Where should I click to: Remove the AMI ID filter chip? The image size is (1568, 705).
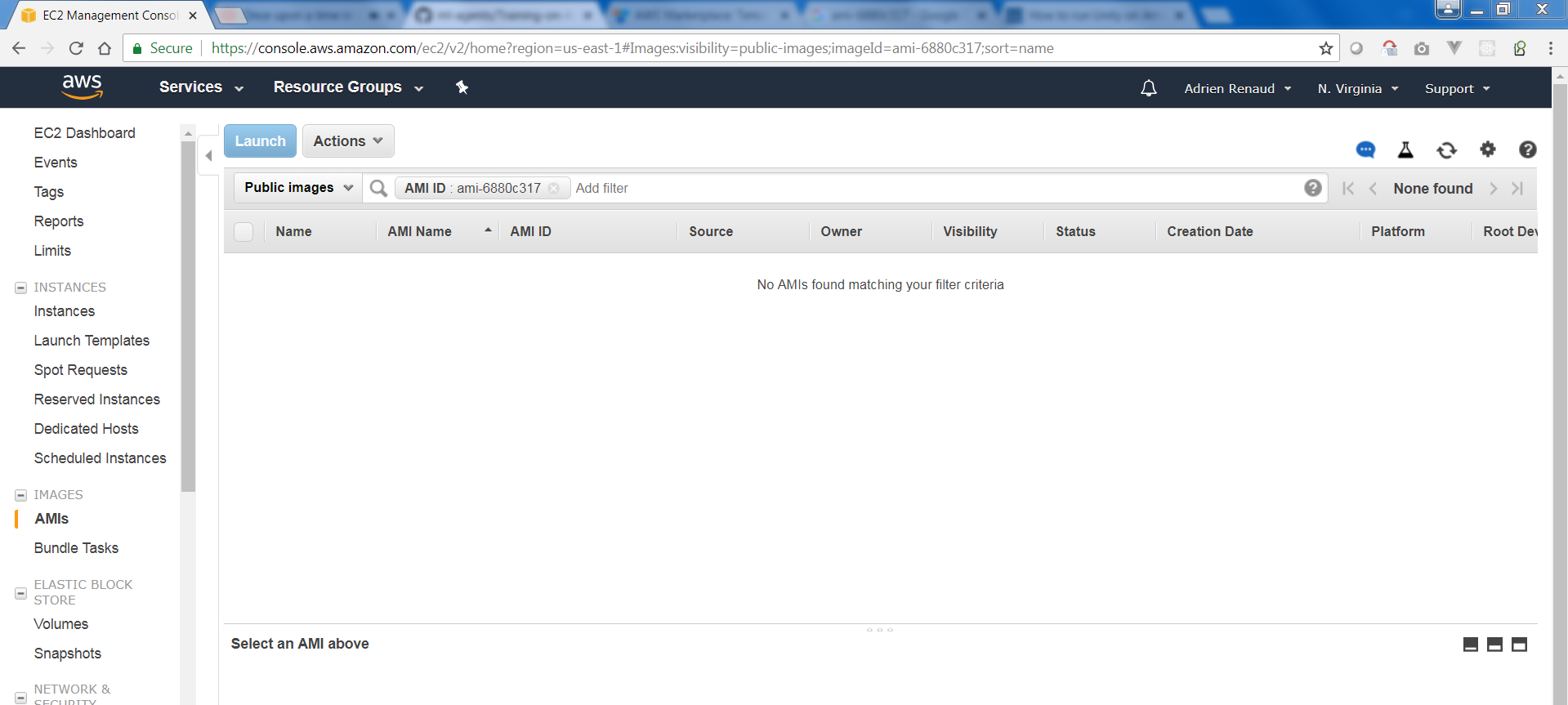coord(554,188)
